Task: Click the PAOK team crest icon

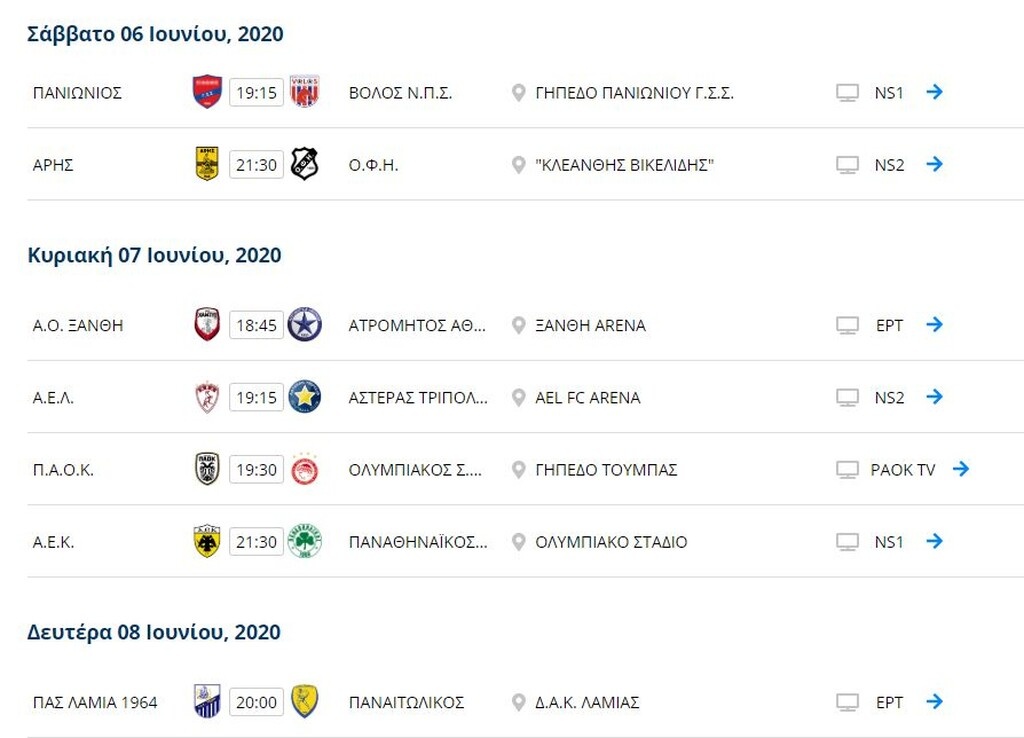Action: 207,469
